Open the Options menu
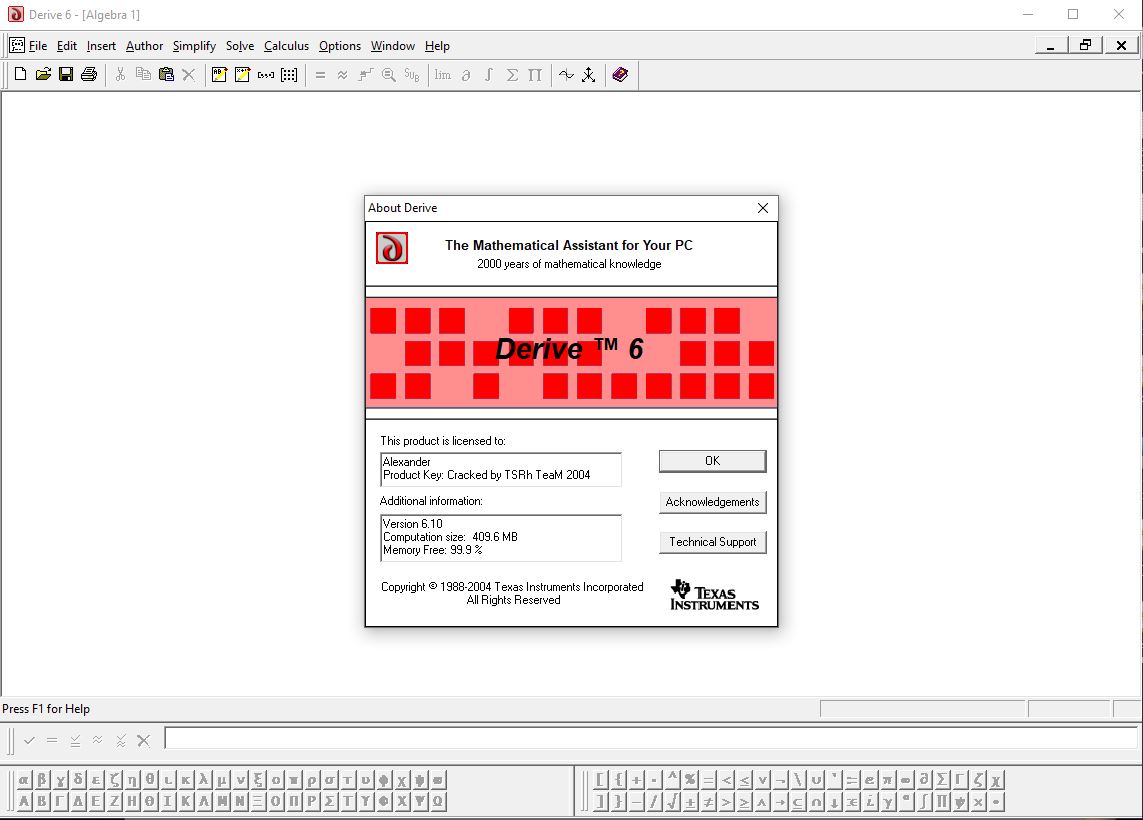This screenshot has height=820, width=1143. (x=340, y=46)
